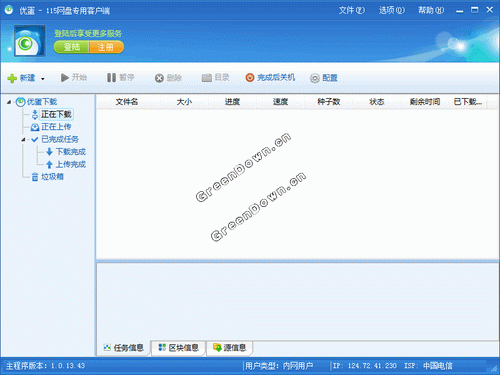Click the 主程序版本 status text

(45, 366)
